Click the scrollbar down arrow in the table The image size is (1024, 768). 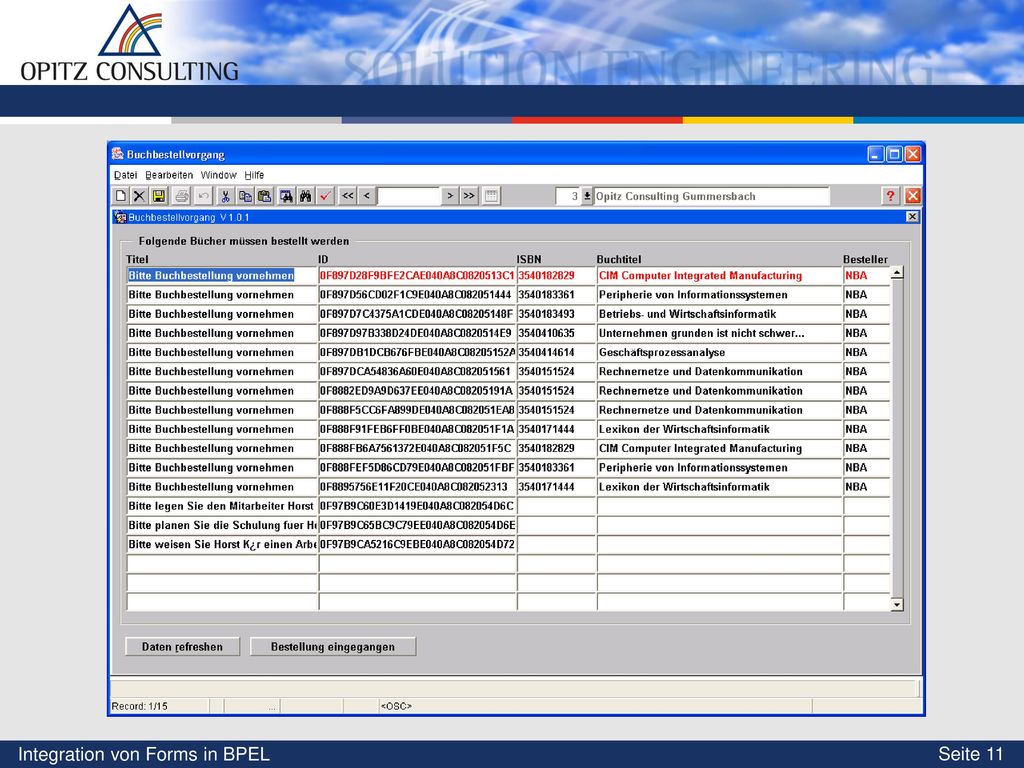click(897, 605)
